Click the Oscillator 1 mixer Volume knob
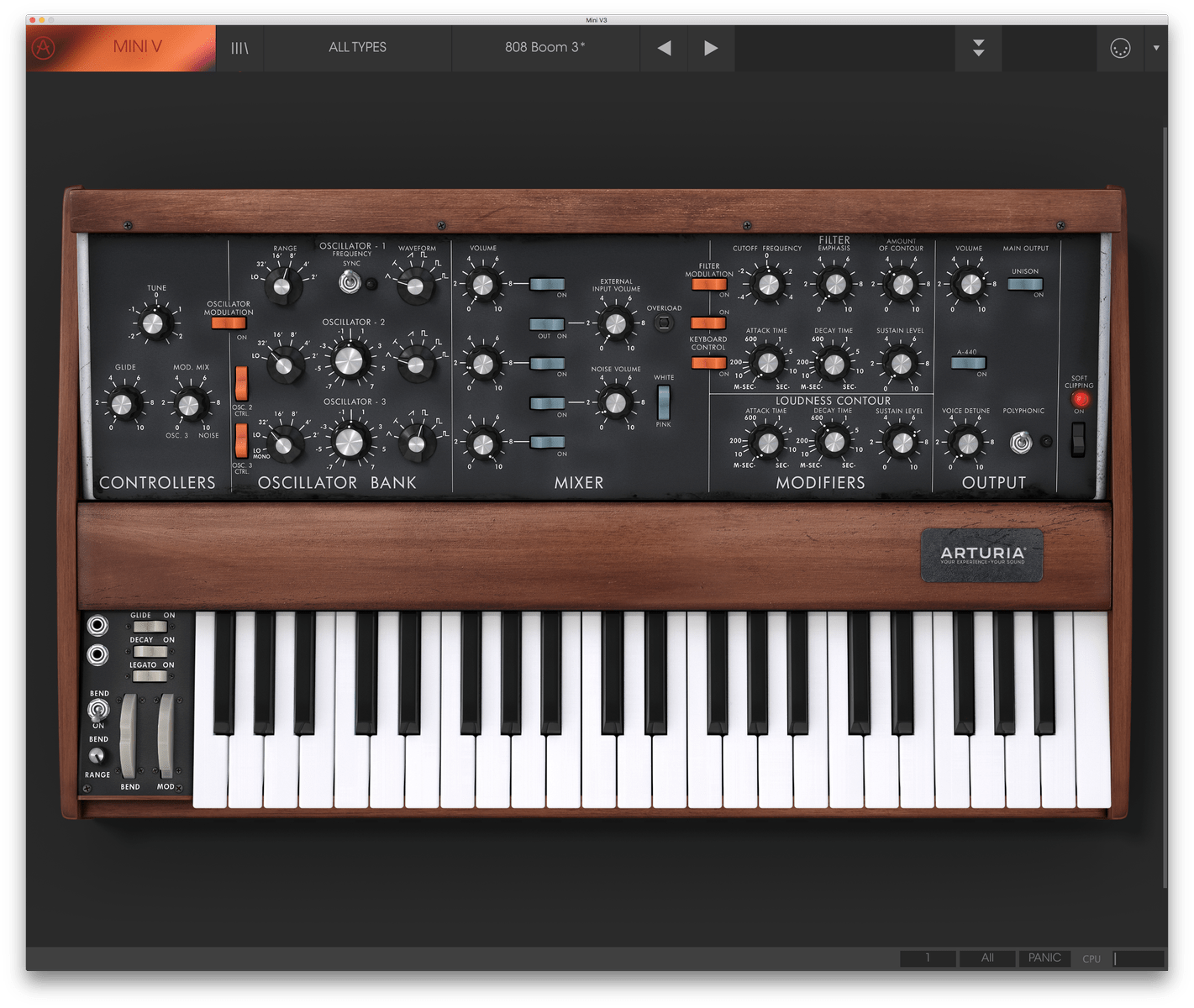The image size is (1194, 1008). (482, 285)
